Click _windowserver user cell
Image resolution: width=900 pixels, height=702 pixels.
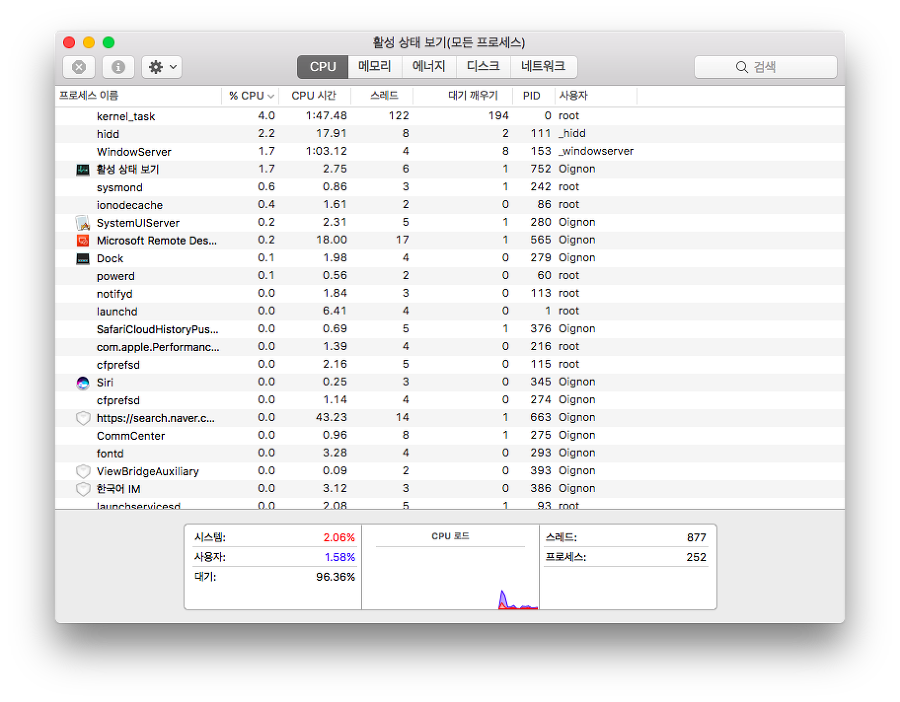tap(596, 152)
